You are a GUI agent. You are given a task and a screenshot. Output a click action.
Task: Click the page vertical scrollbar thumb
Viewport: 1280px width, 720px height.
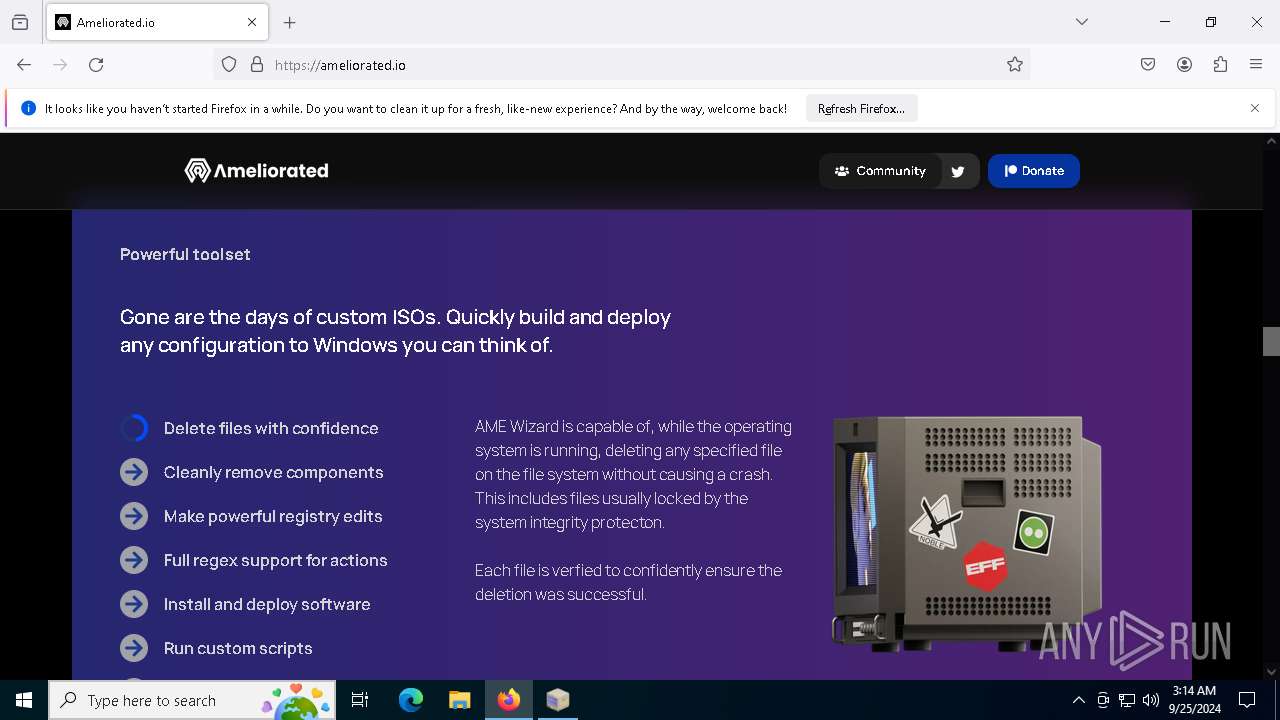click(x=1271, y=341)
